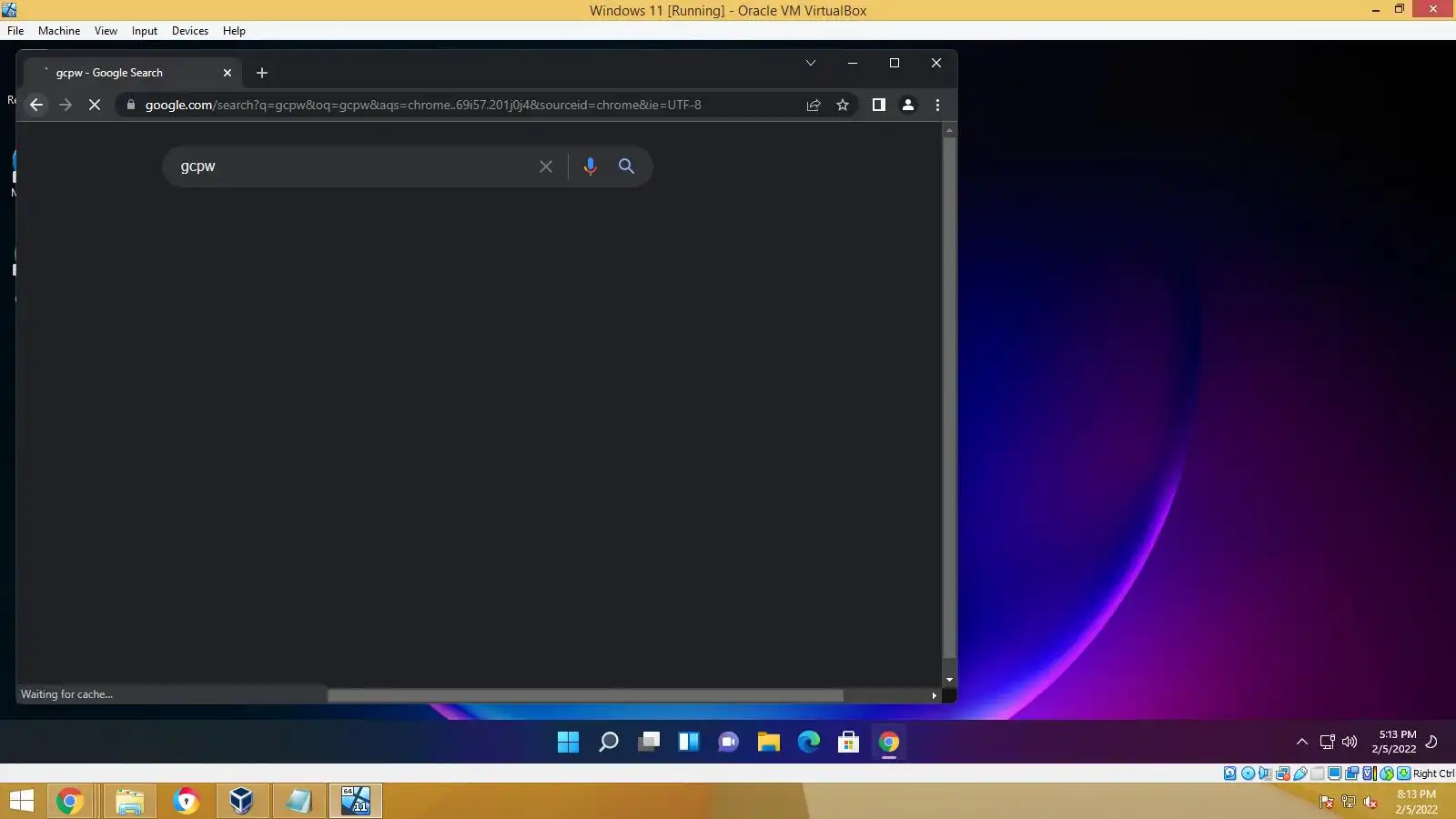Click the Chrome address bar URL

tap(423, 105)
